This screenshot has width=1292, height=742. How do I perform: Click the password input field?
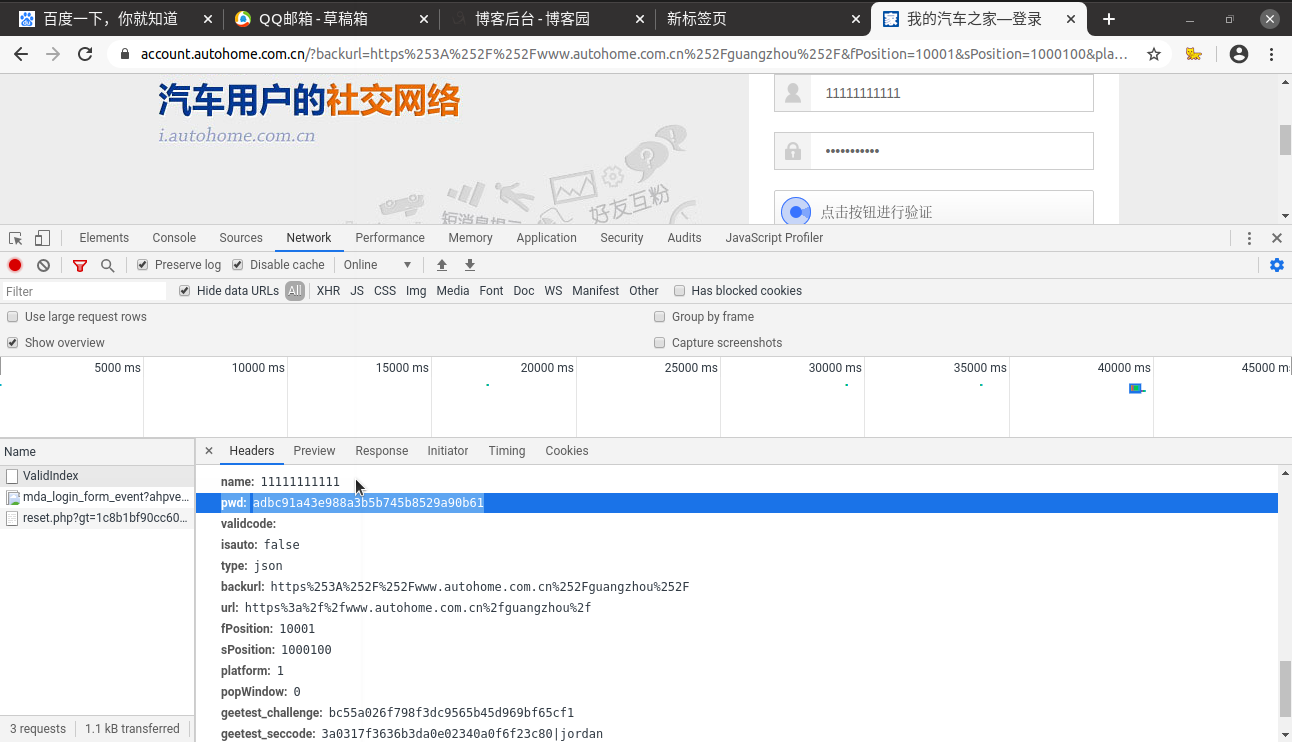pyautogui.click(x=934, y=151)
